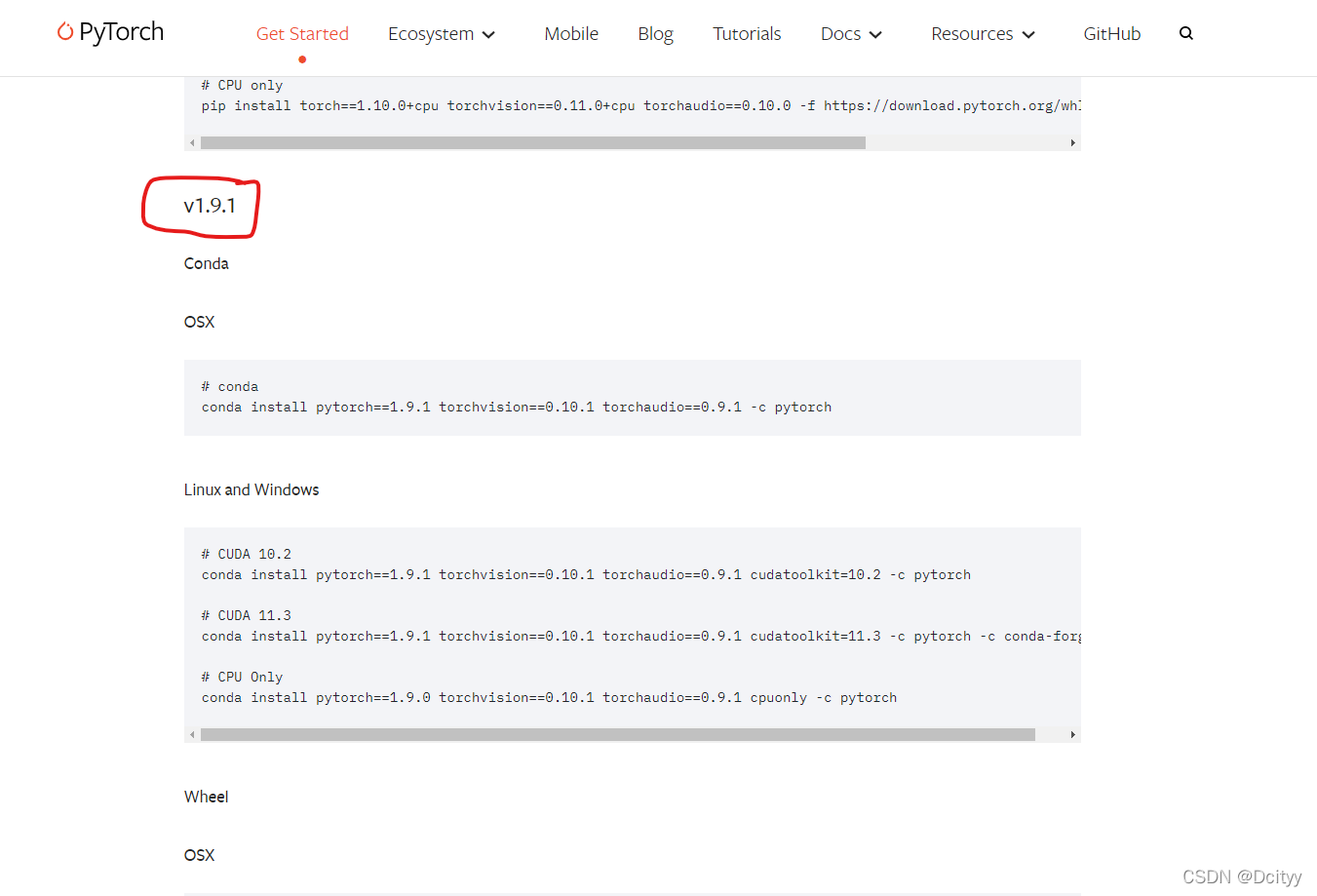Click left arrow of top code scrollbar
The height and width of the screenshot is (896, 1317).
(192, 142)
